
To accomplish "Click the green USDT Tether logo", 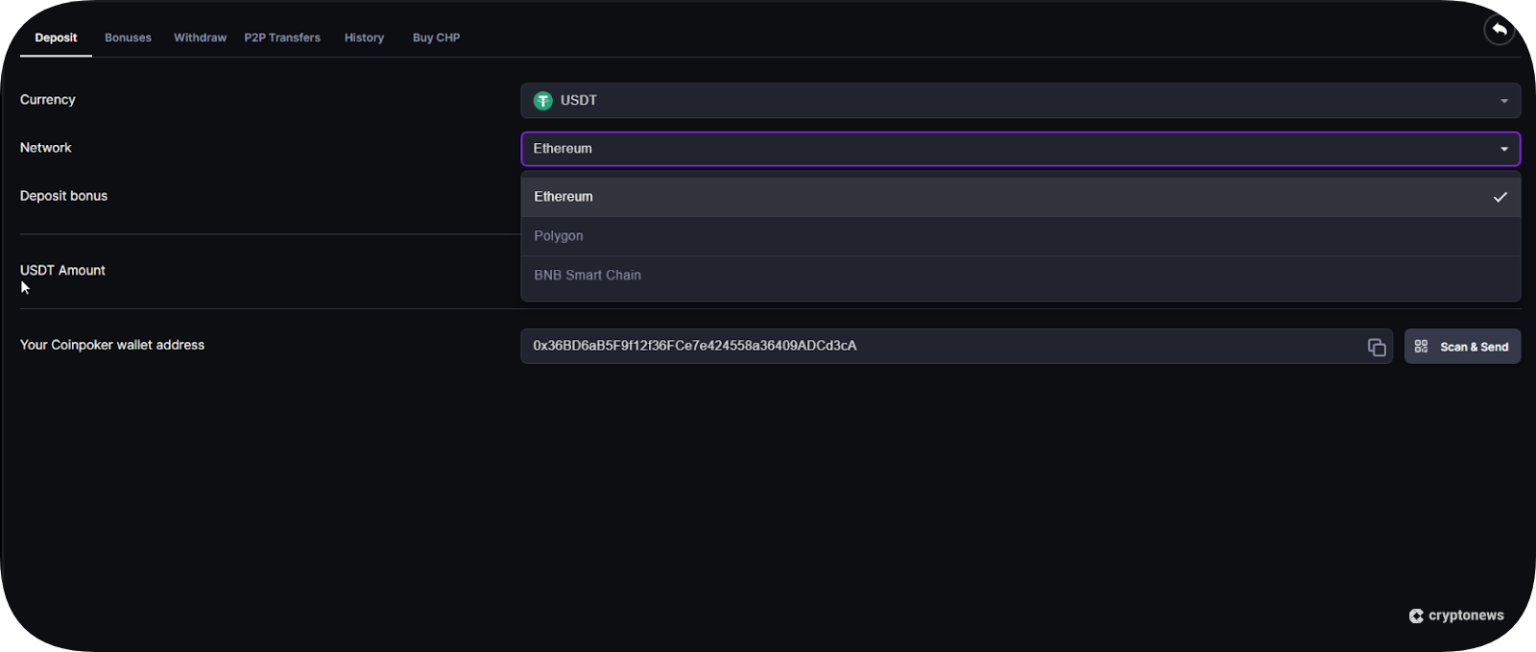I will tap(543, 101).
